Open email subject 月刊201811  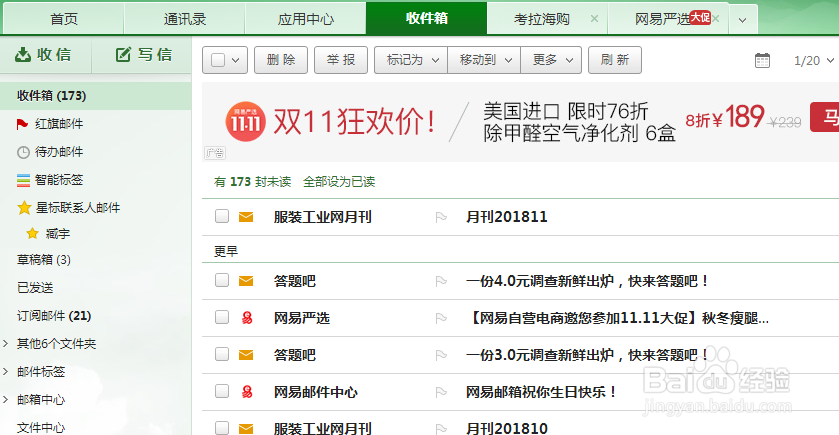507,217
